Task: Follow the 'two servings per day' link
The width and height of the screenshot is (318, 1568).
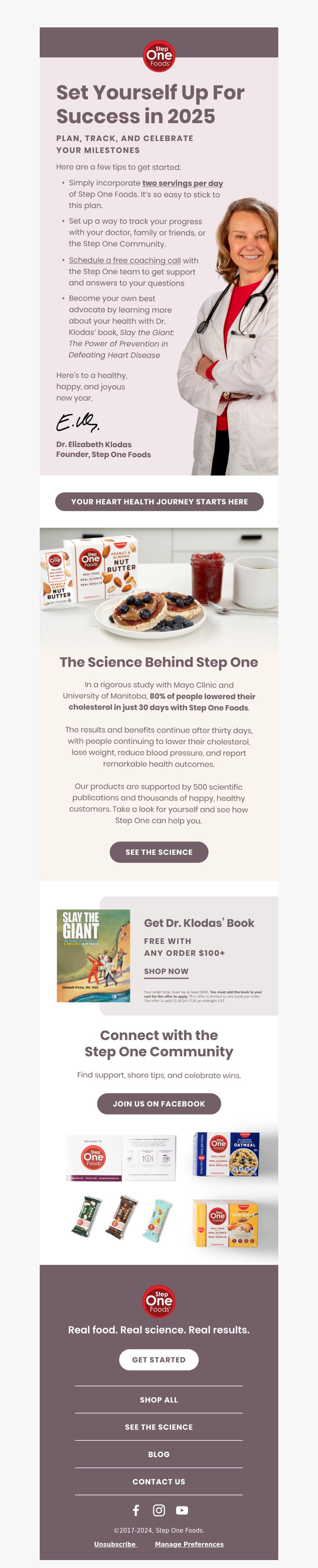Action: tap(183, 183)
